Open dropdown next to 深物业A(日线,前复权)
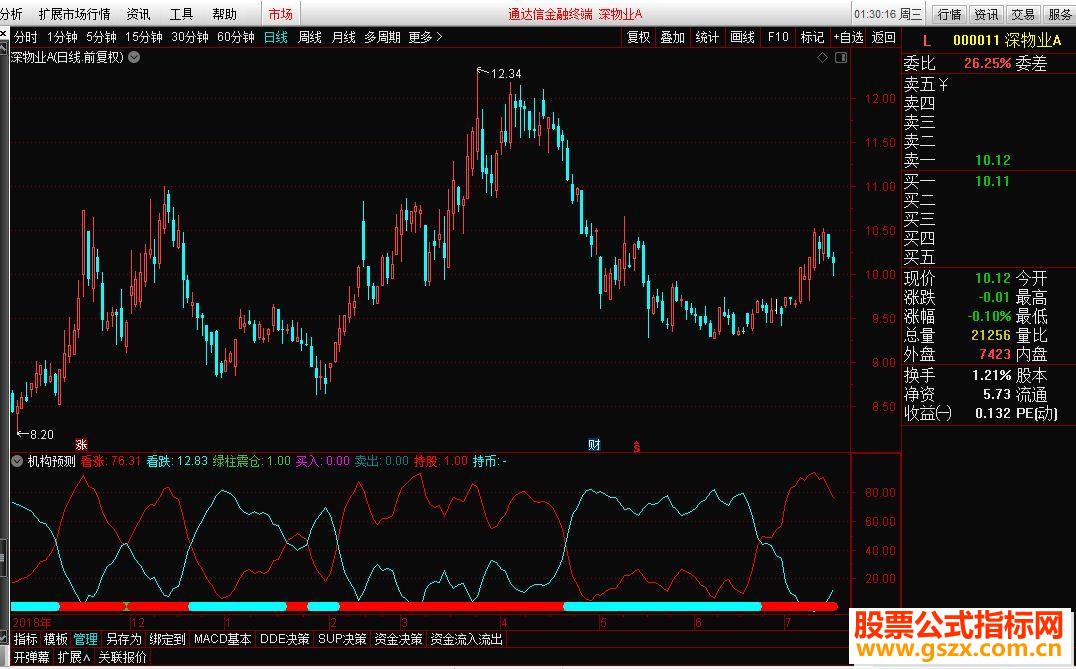The image size is (1076, 669). pos(134,57)
